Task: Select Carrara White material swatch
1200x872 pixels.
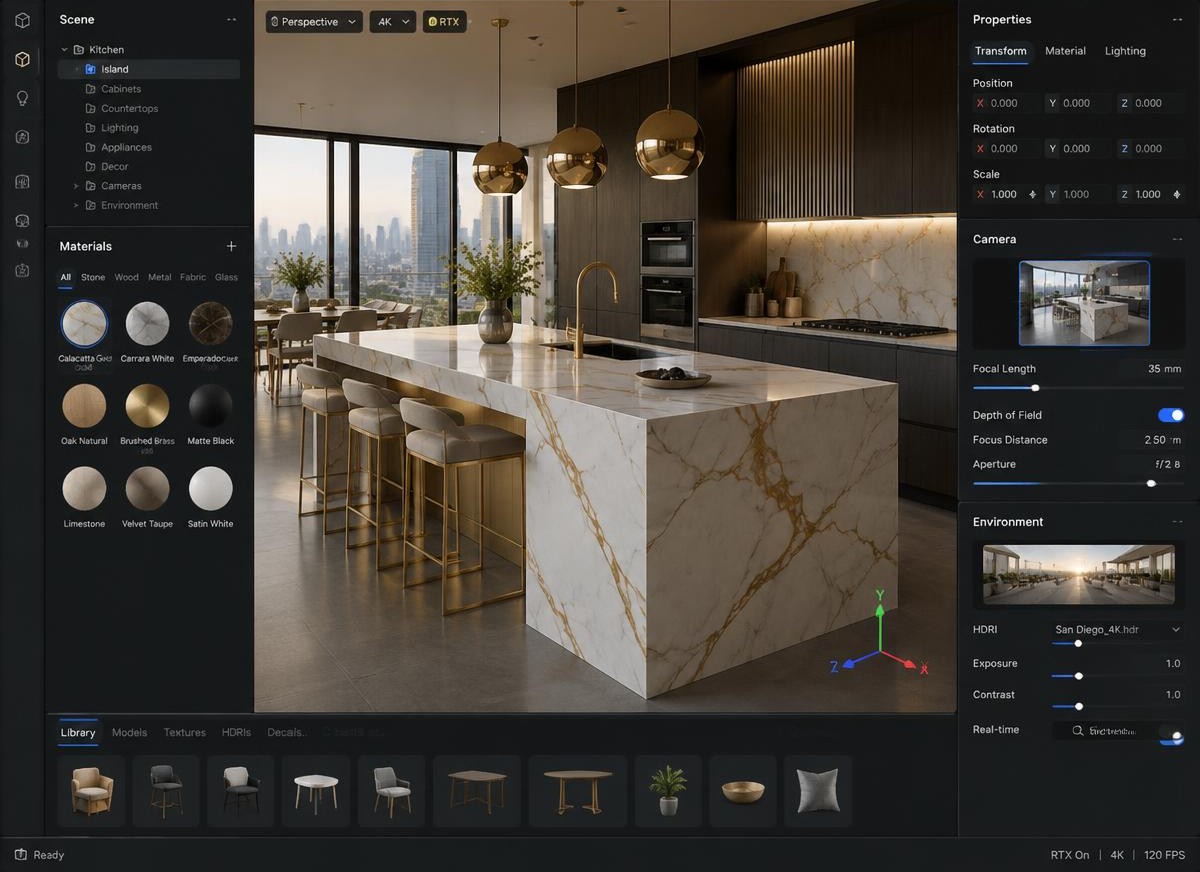Action: click(148, 323)
